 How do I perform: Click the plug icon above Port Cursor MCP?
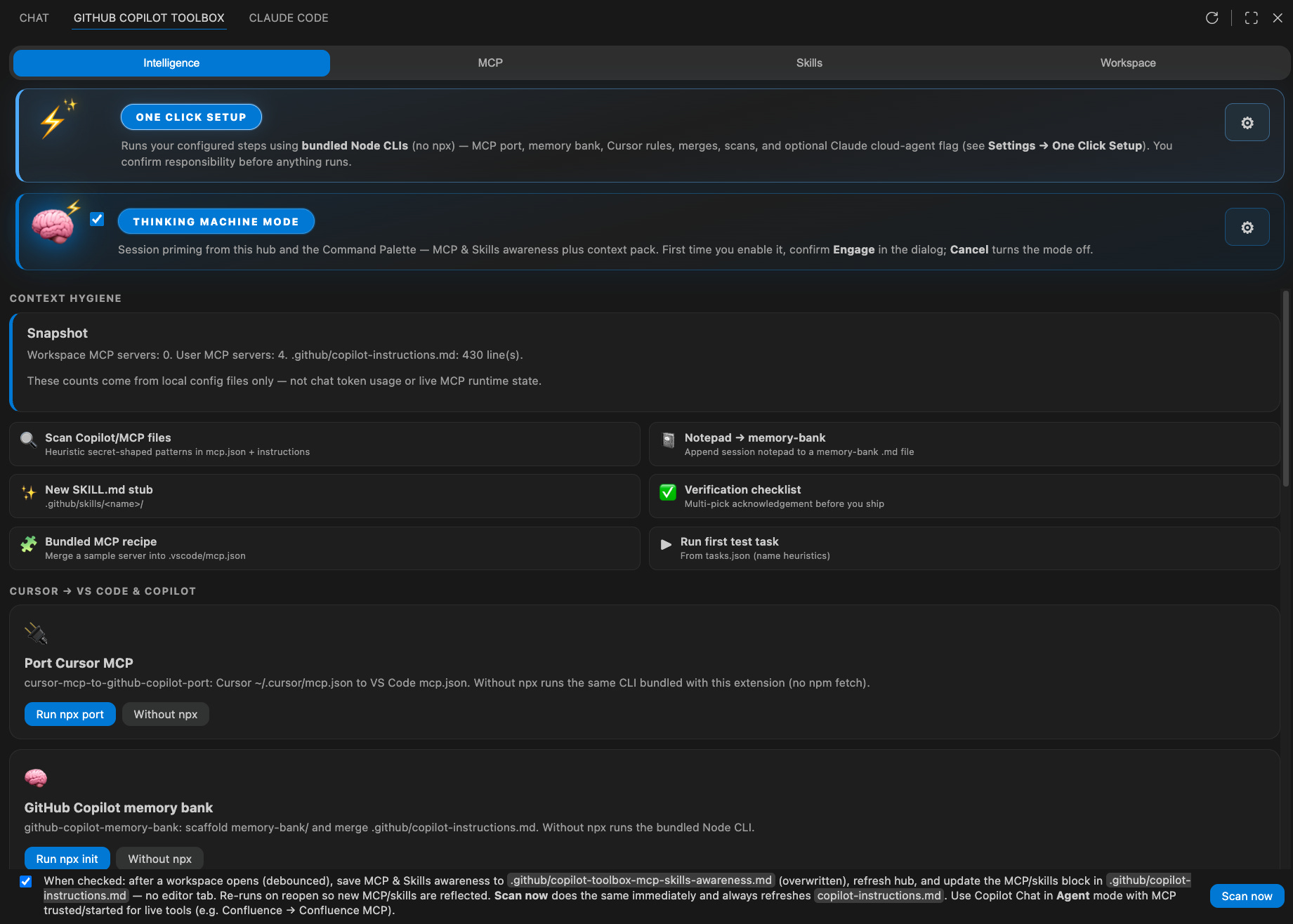(x=36, y=633)
